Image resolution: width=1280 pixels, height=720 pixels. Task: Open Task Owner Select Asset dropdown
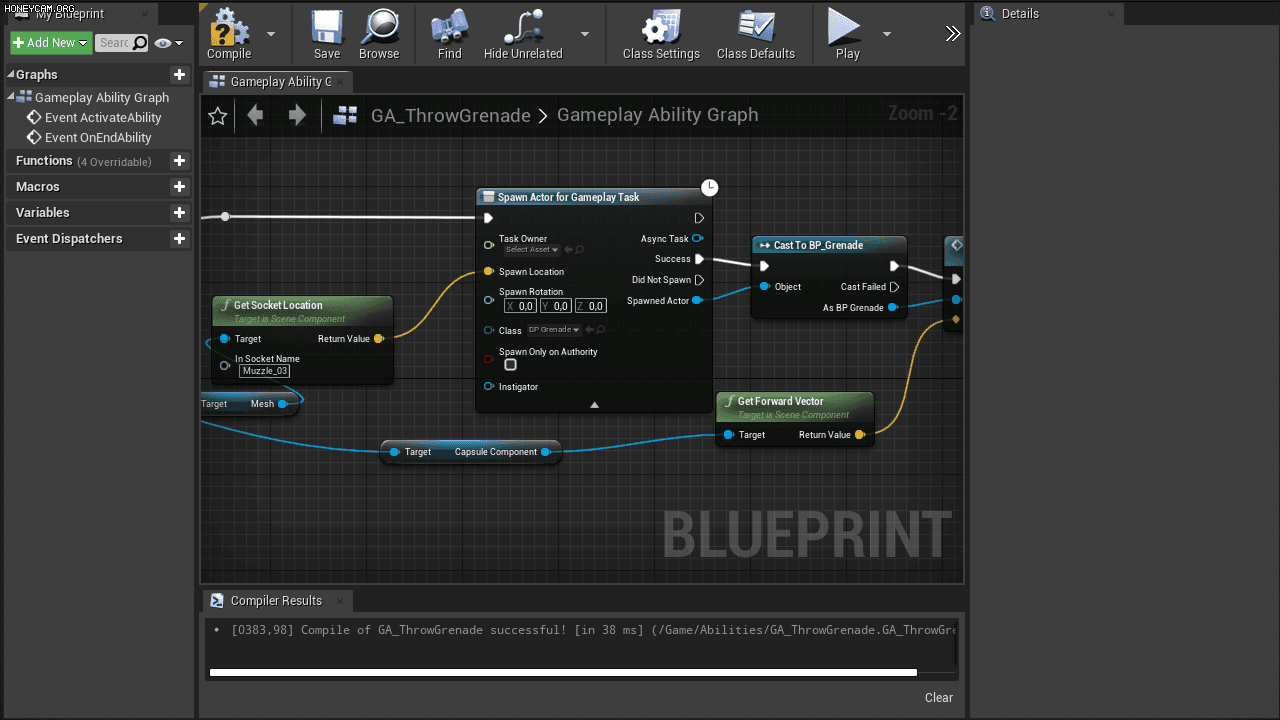[x=532, y=250]
